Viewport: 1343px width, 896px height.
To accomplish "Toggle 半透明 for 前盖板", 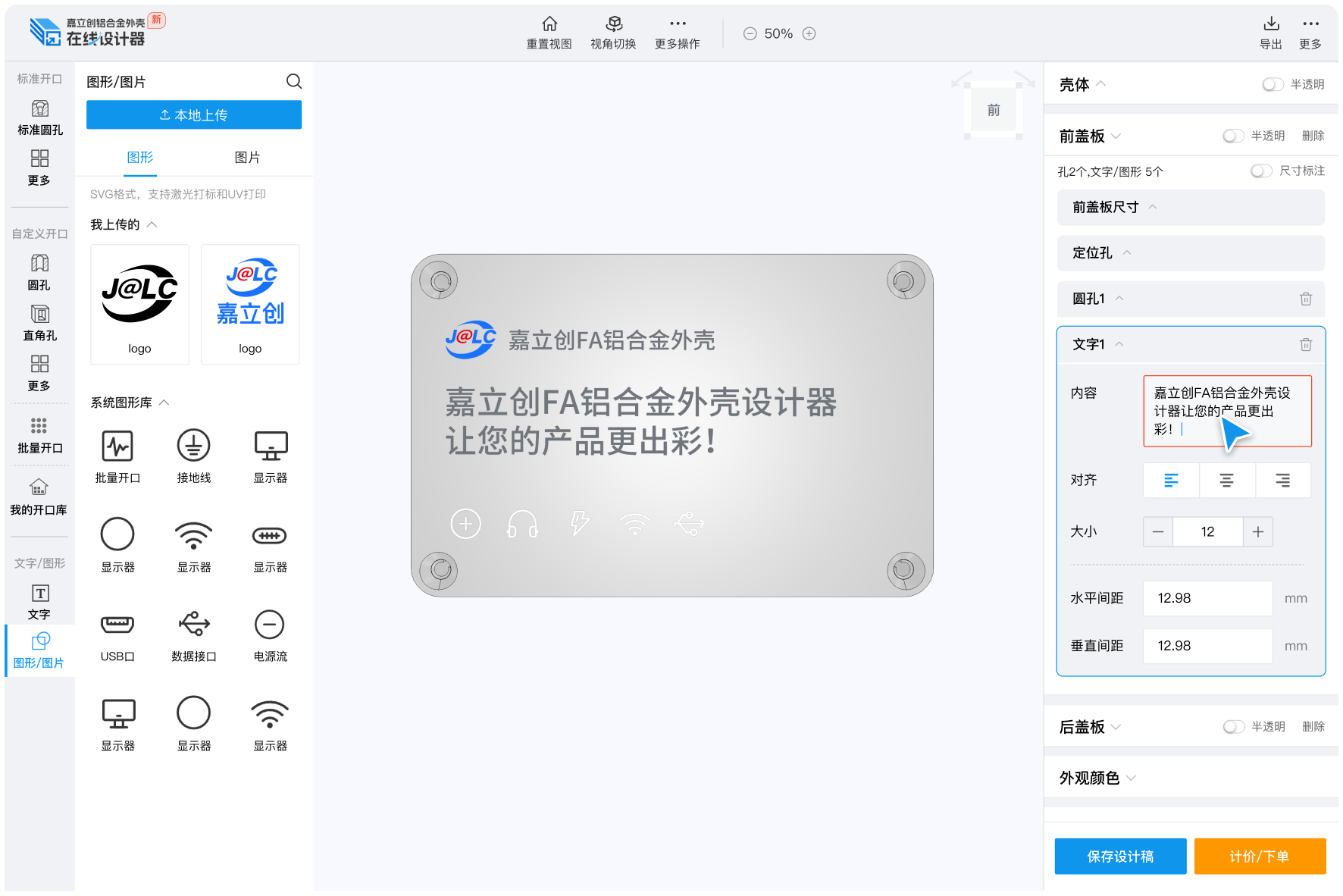I will coord(1234,136).
